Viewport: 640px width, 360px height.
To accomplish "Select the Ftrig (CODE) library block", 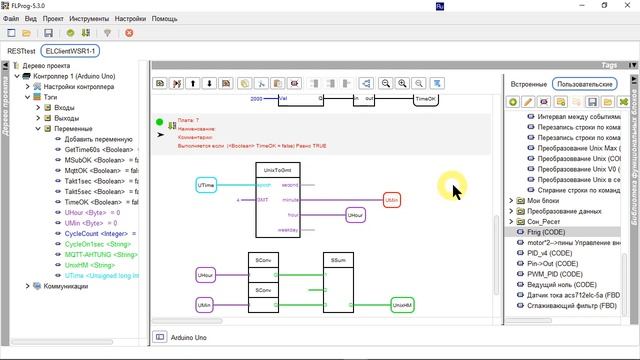I will [x=546, y=232].
